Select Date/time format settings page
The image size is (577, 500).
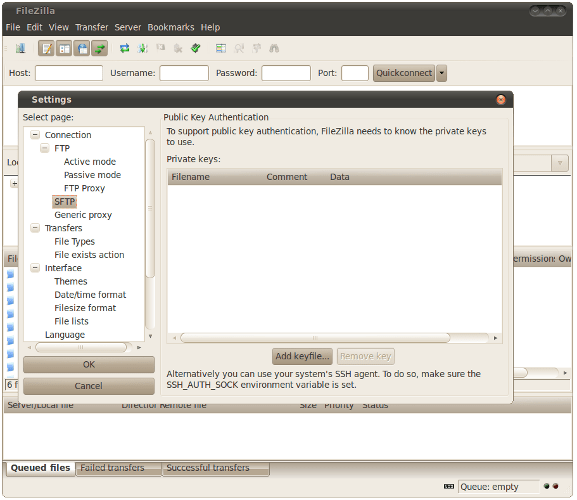90,294
